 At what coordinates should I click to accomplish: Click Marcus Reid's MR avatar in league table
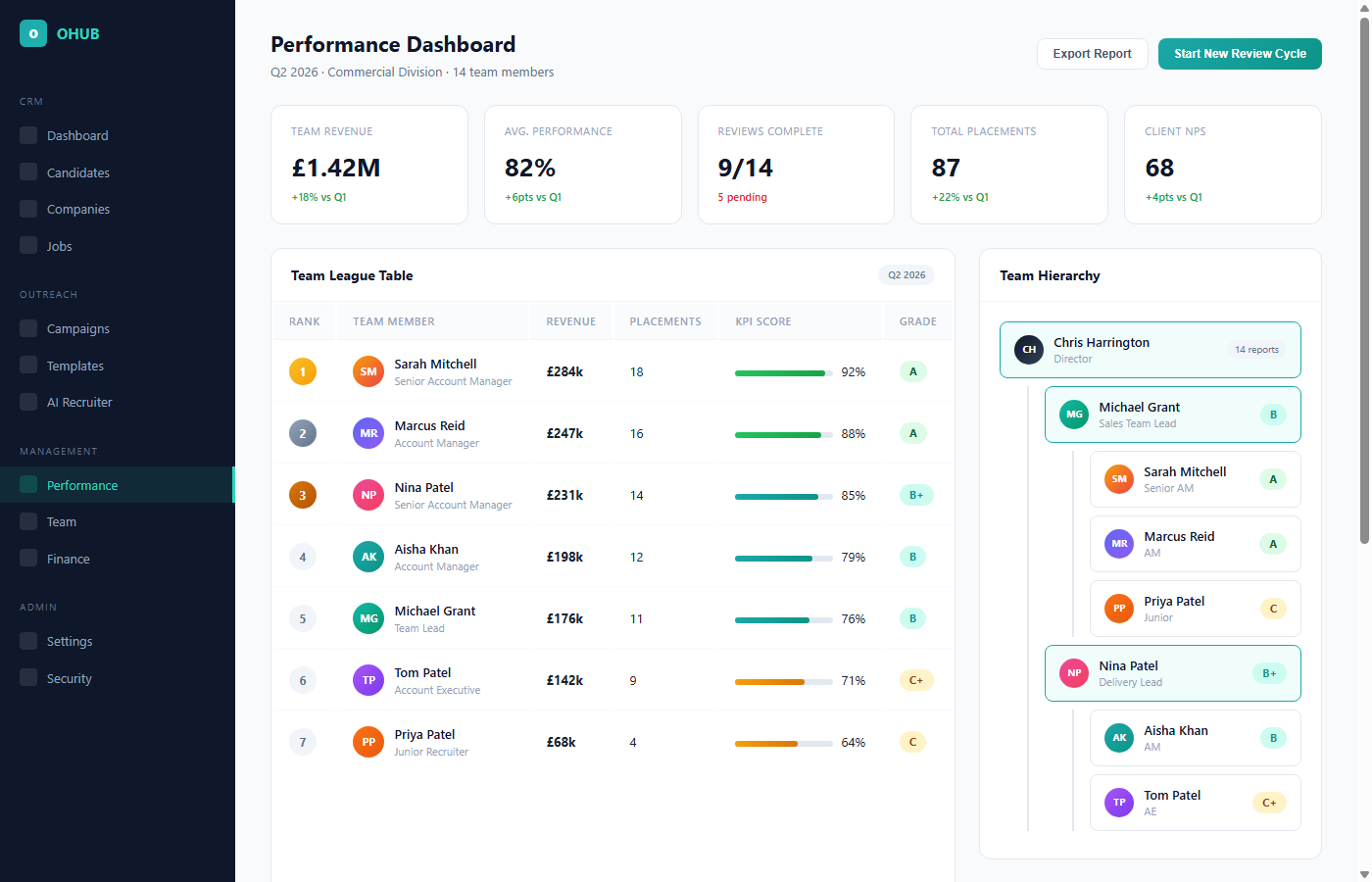(x=368, y=433)
